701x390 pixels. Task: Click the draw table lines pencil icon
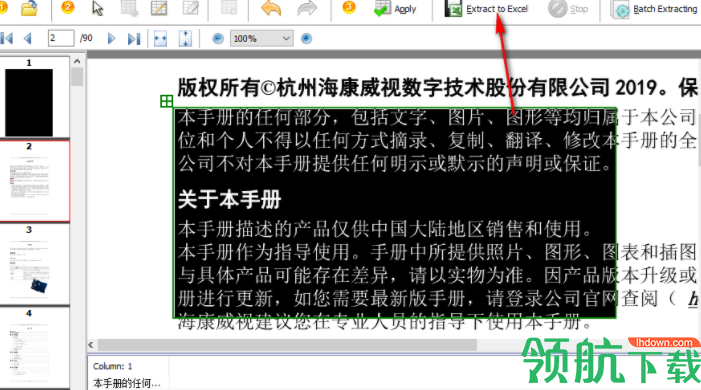[x=159, y=8]
